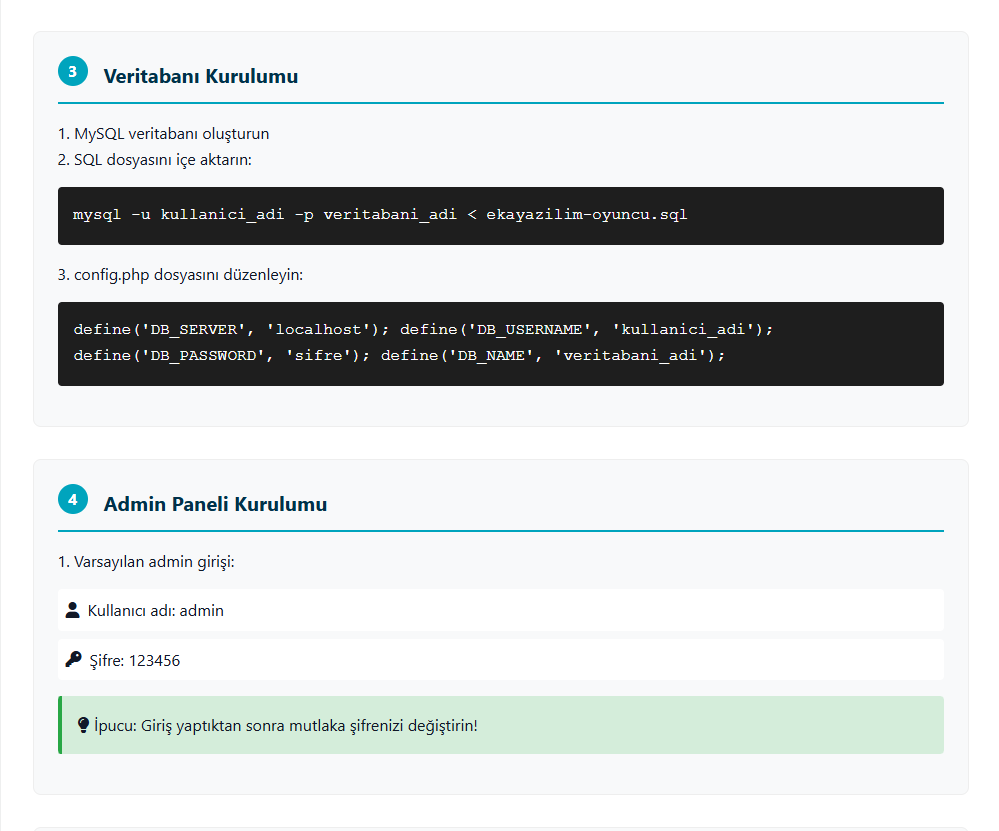Click the DB_SERVER define line in config code

coord(231,329)
